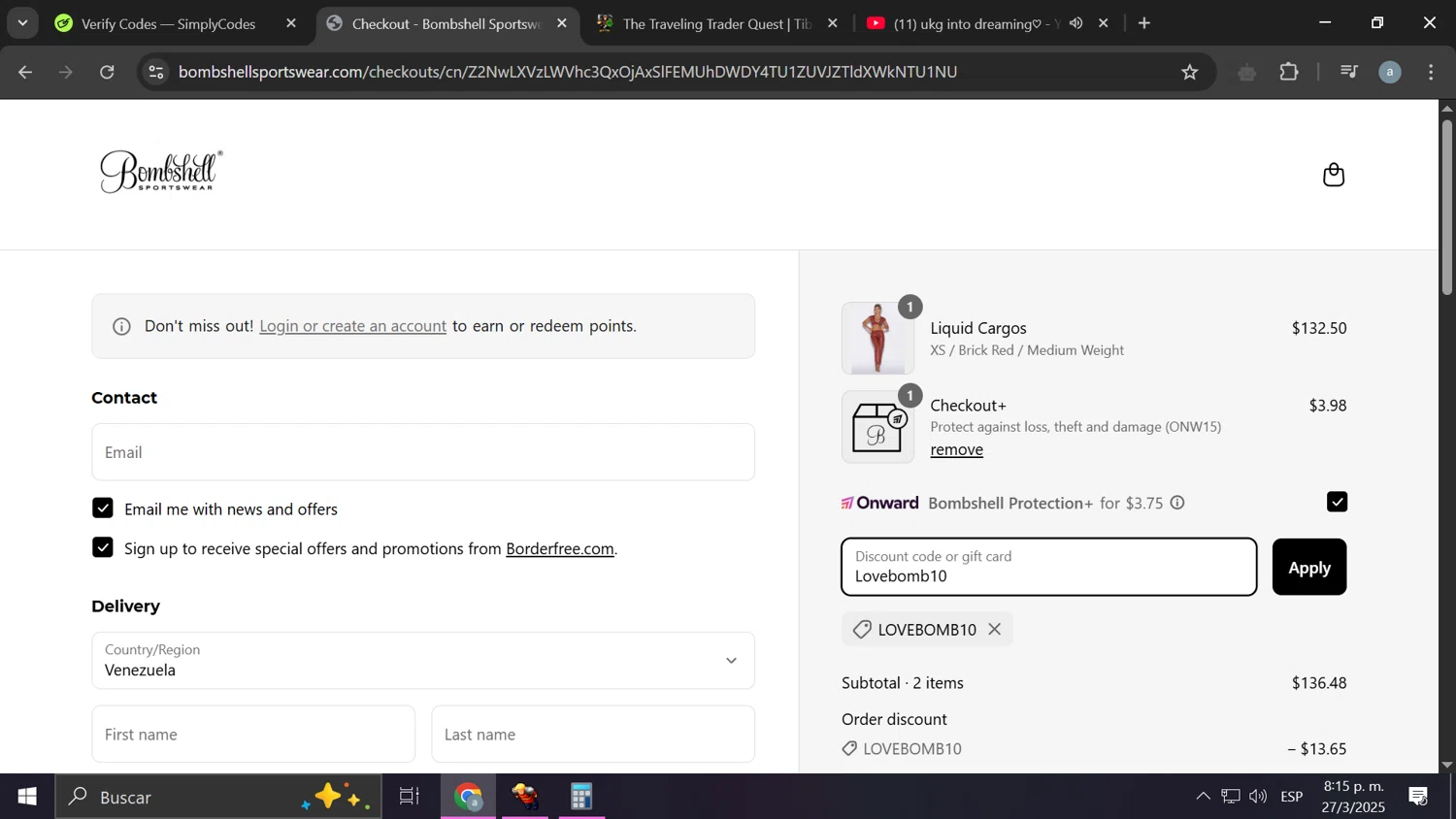The width and height of the screenshot is (1456, 819).
Task: Go back to the previous page
Action: 25,72
